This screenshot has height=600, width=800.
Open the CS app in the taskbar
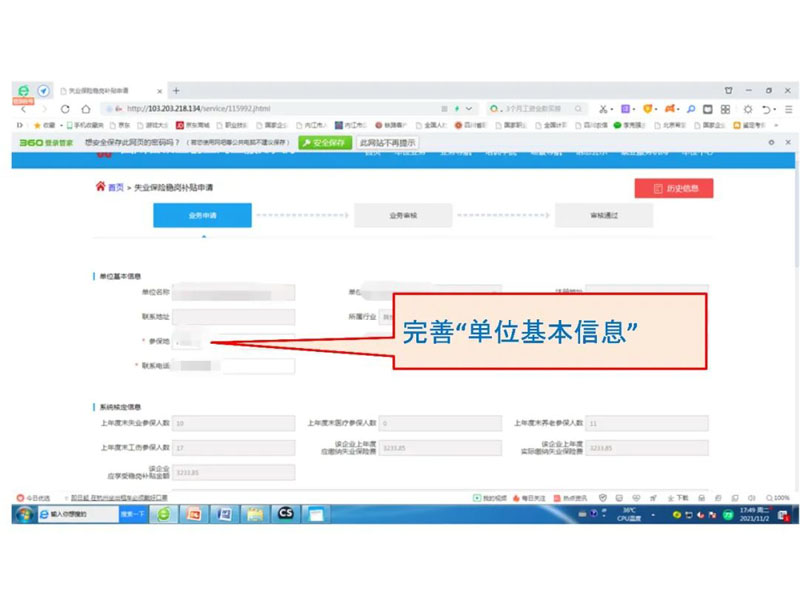pyautogui.click(x=286, y=514)
